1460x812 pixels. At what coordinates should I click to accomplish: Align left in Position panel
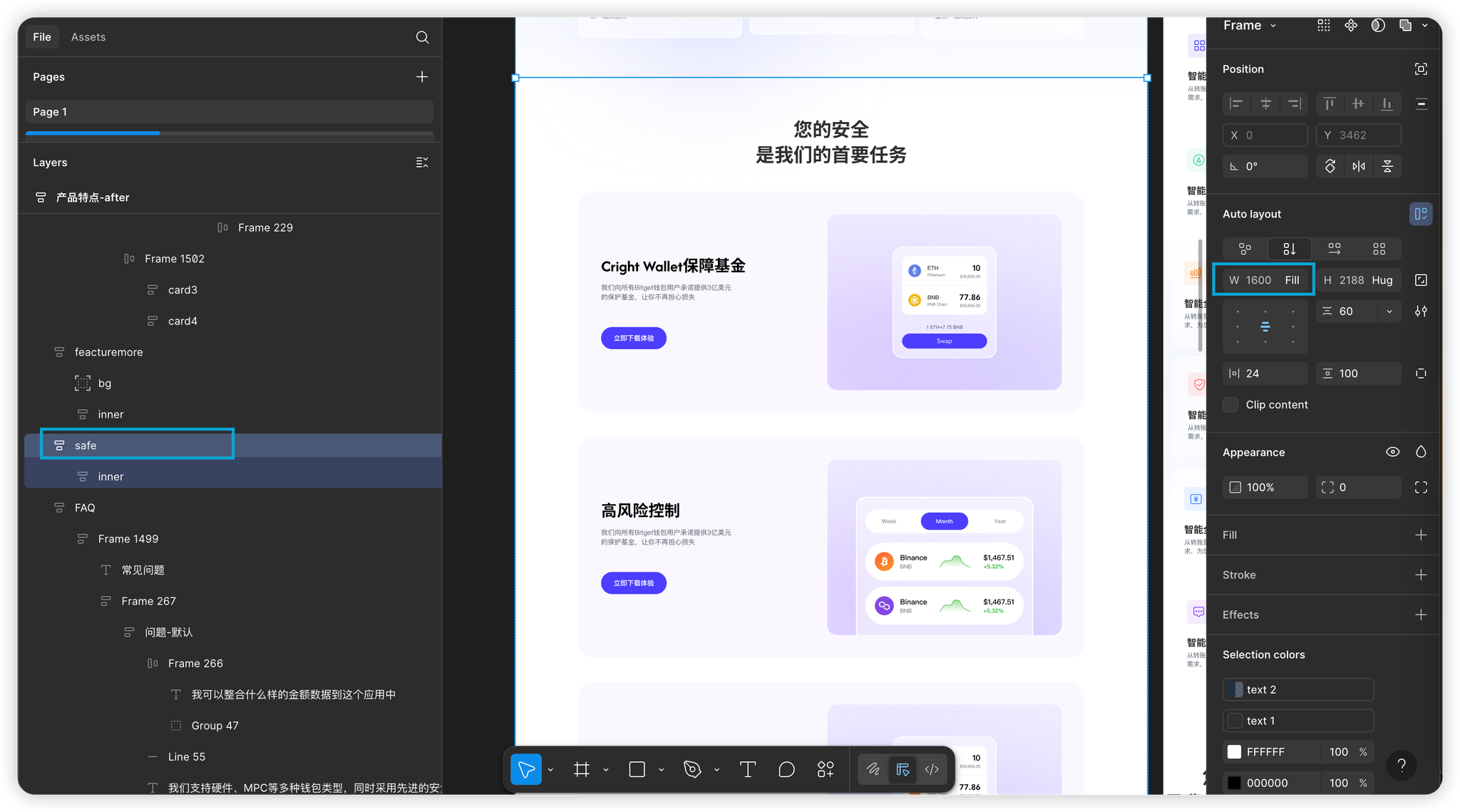click(1237, 104)
